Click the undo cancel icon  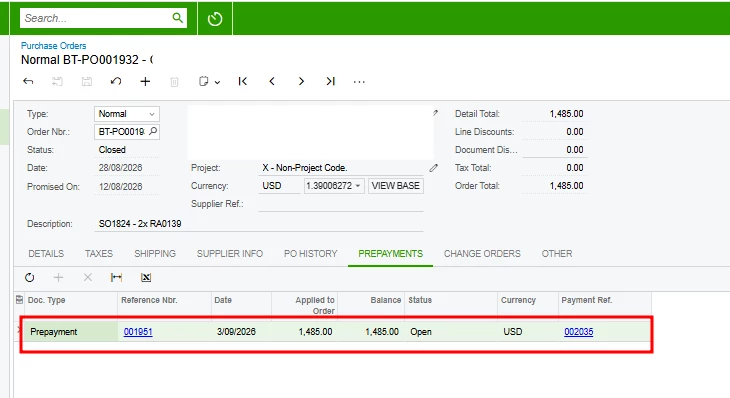pyautogui.click(x=116, y=81)
